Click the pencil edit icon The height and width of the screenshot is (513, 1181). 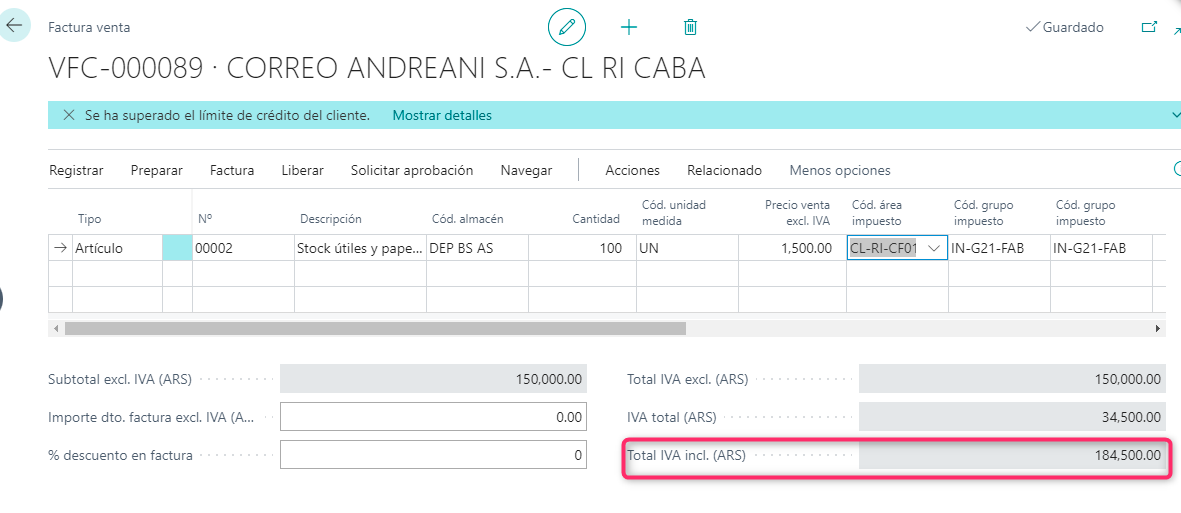pos(566,27)
